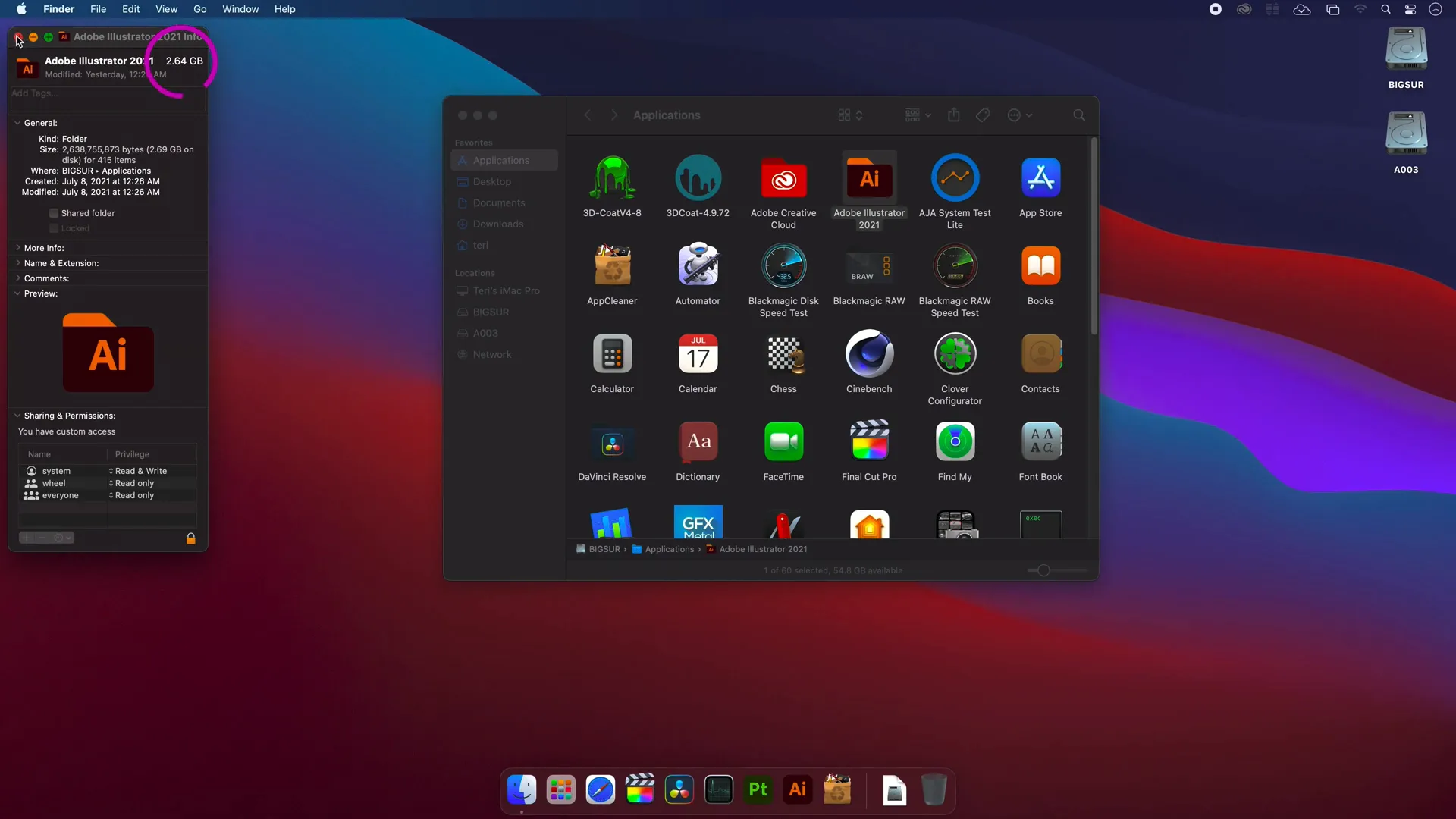Expand the Comments section
The height and width of the screenshot is (819, 1456).
(17, 278)
